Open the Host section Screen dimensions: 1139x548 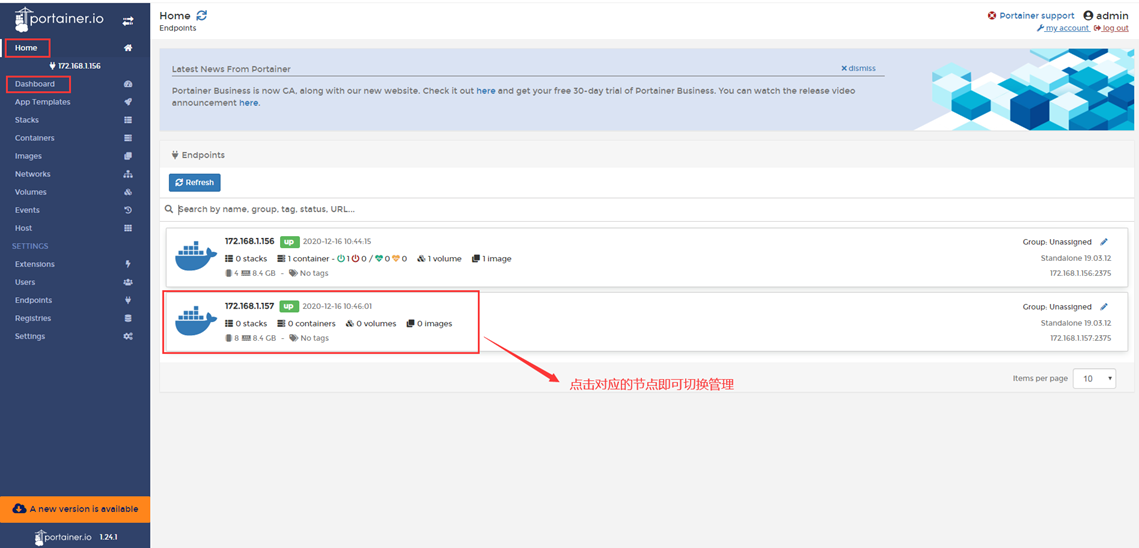pos(23,228)
